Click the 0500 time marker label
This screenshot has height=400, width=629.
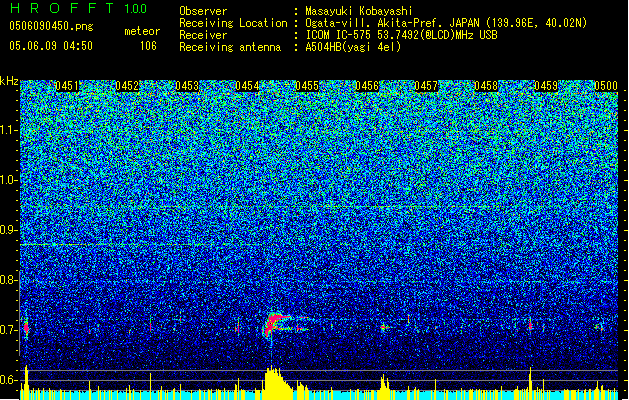(x=606, y=86)
